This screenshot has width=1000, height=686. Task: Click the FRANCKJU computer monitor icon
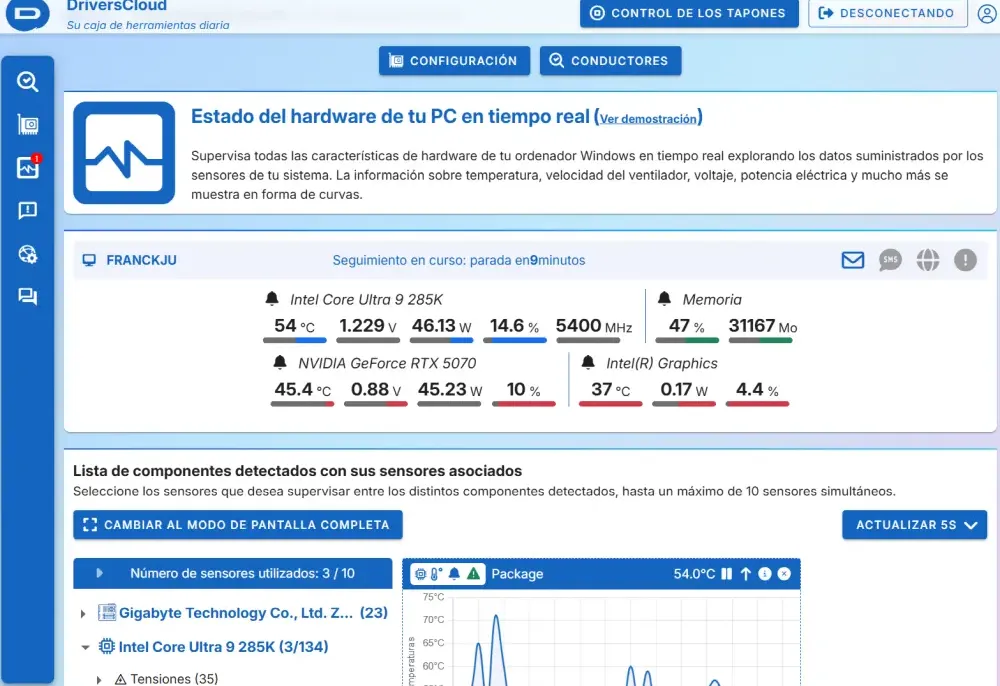[89, 260]
